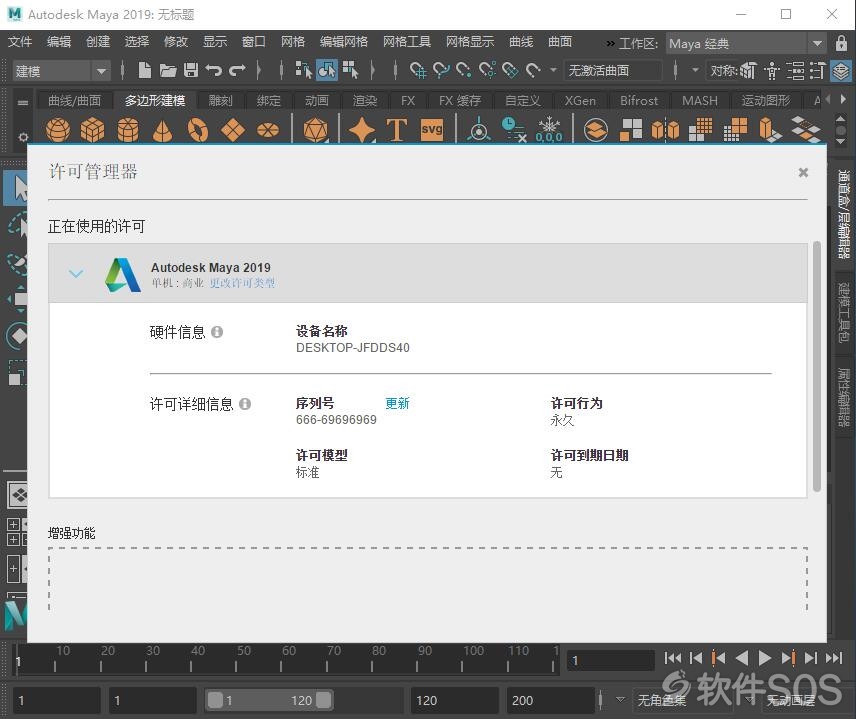The width and height of the screenshot is (856, 719).
Task: Go to start of playback range
Action: point(673,658)
